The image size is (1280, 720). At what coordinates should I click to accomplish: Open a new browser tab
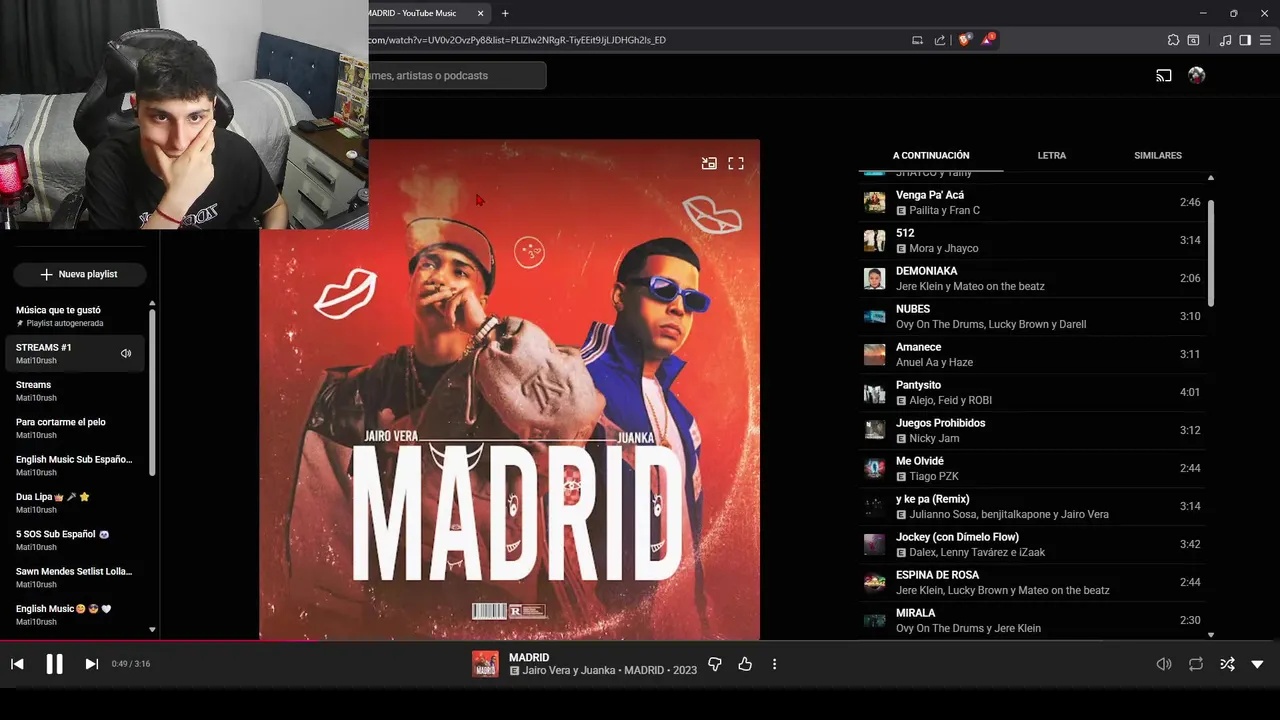pyautogui.click(x=505, y=13)
